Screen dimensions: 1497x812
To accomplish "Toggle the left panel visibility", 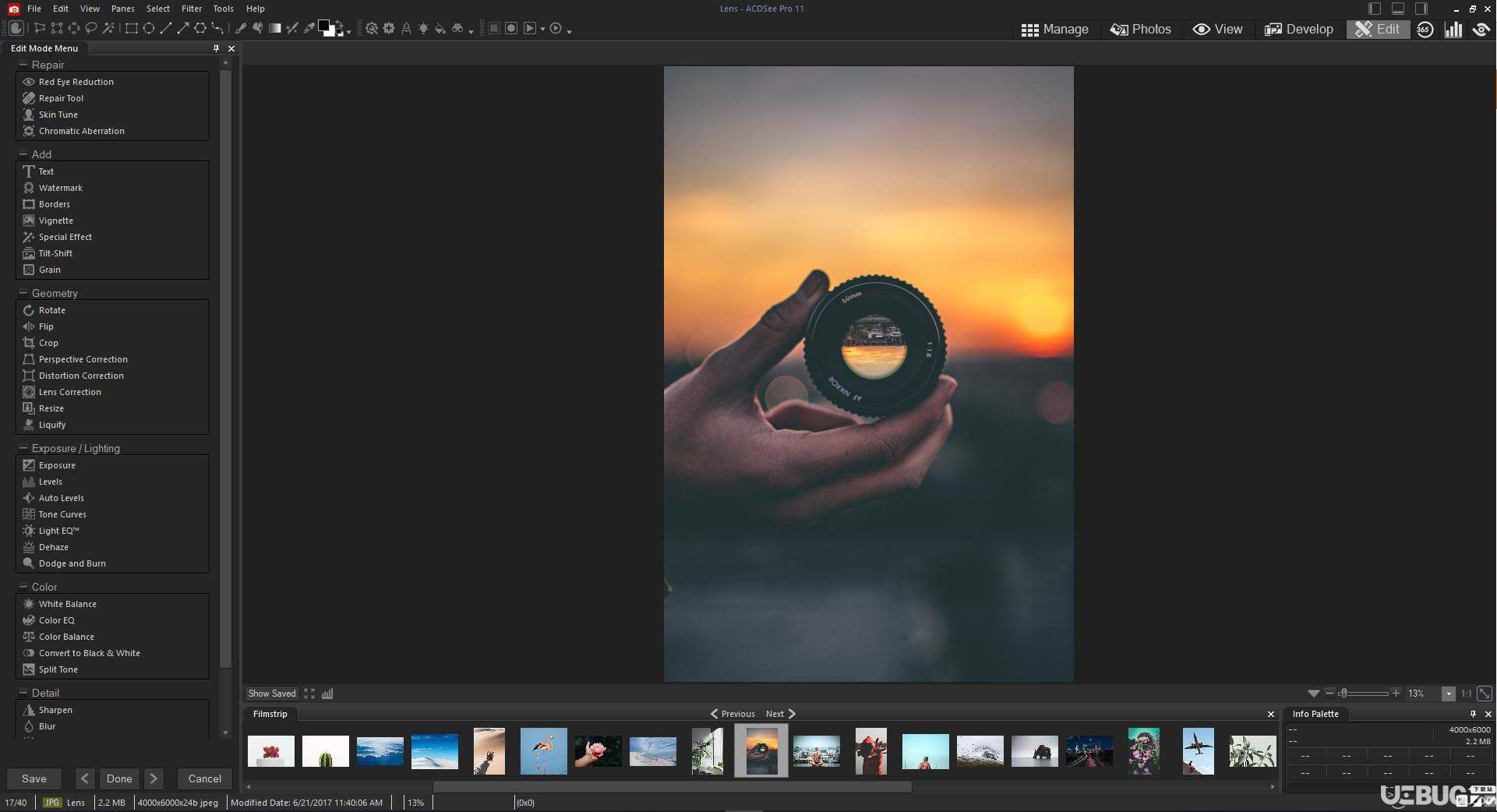I will (x=1375, y=9).
